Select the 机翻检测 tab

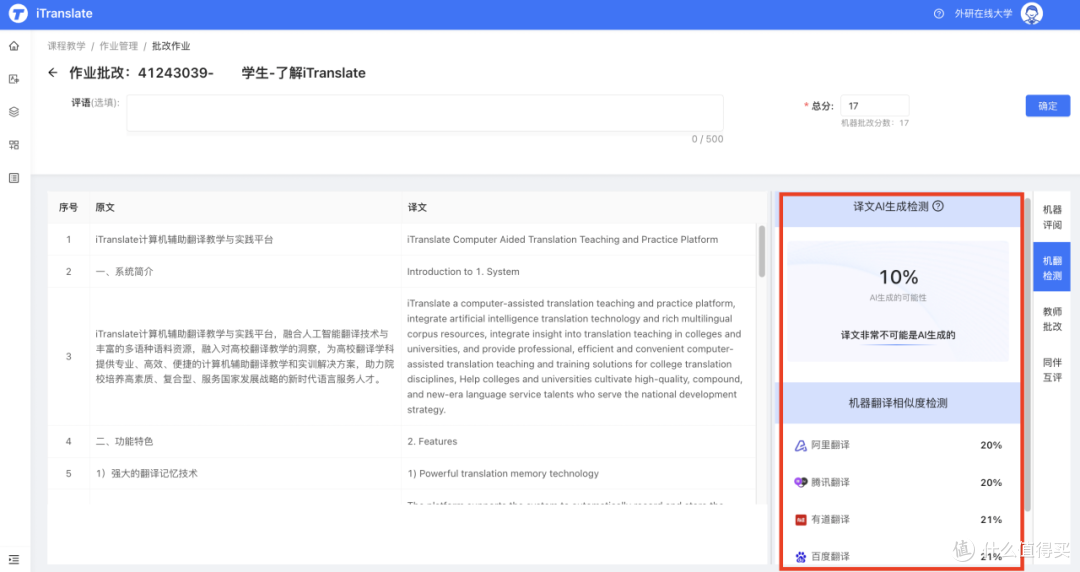[x=1052, y=268]
